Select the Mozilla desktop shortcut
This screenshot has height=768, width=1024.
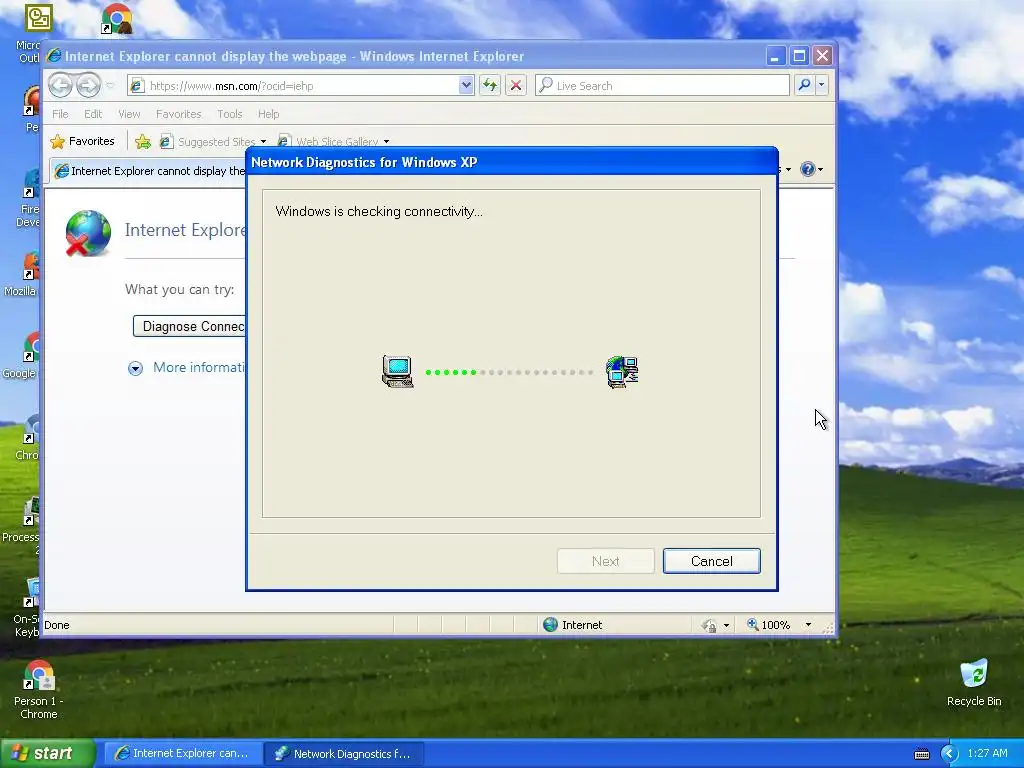pos(21,275)
